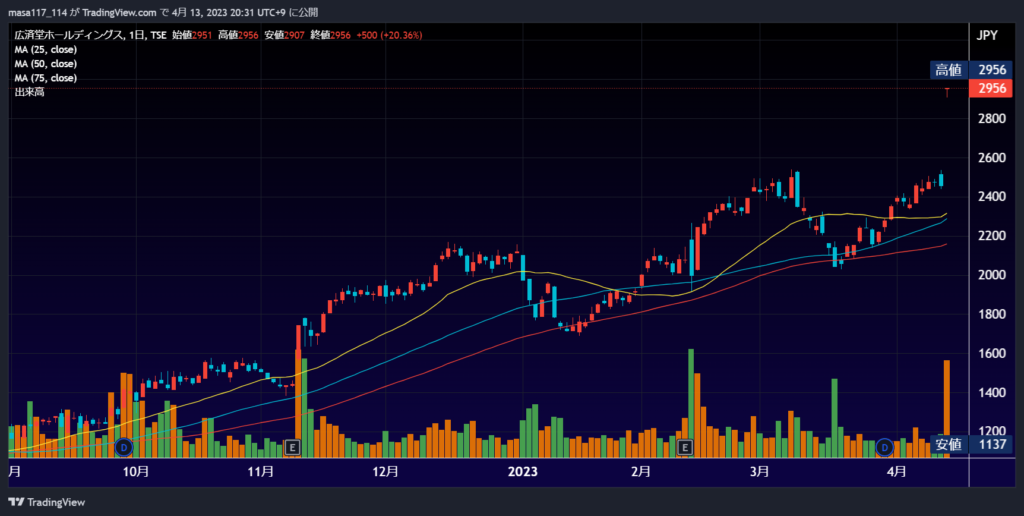Viewport: 1024px width, 516px height.
Task: Click the 1日 interval in the legend
Action: tap(136, 35)
